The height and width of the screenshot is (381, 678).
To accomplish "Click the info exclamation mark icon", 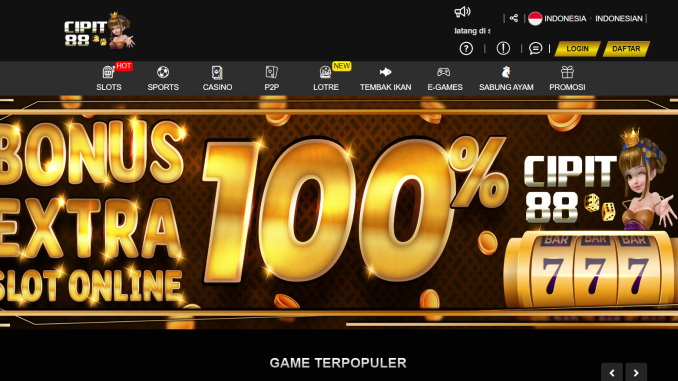I will click(x=503, y=48).
